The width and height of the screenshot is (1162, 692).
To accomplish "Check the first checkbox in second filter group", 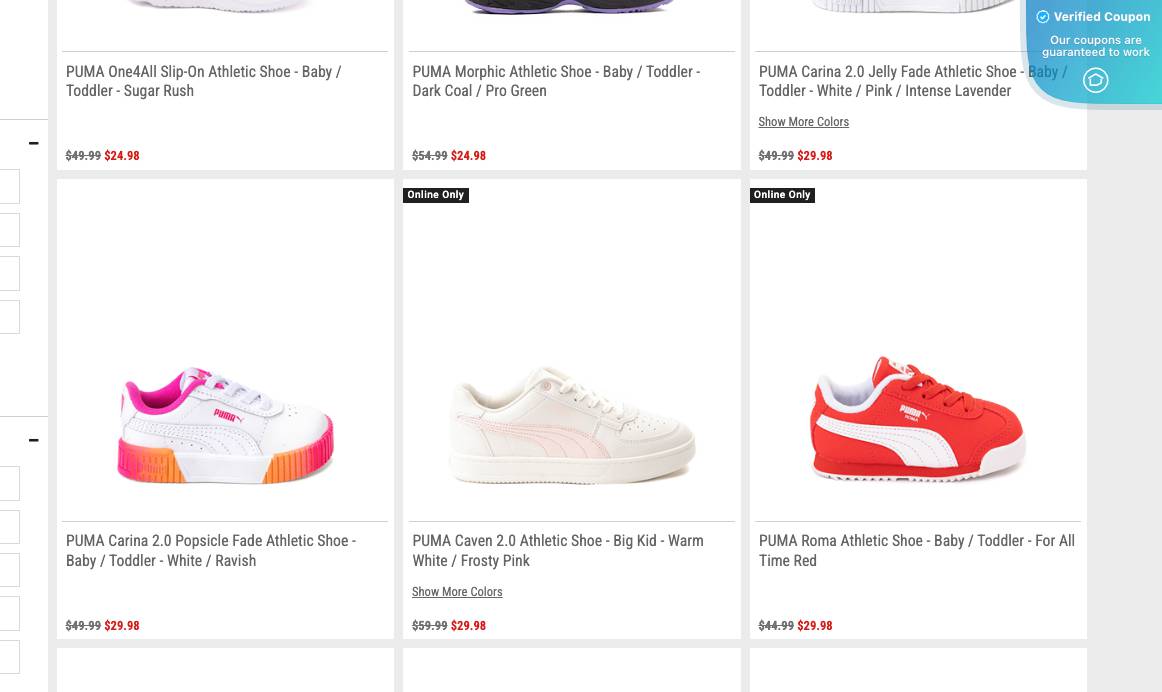I will coord(10,483).
